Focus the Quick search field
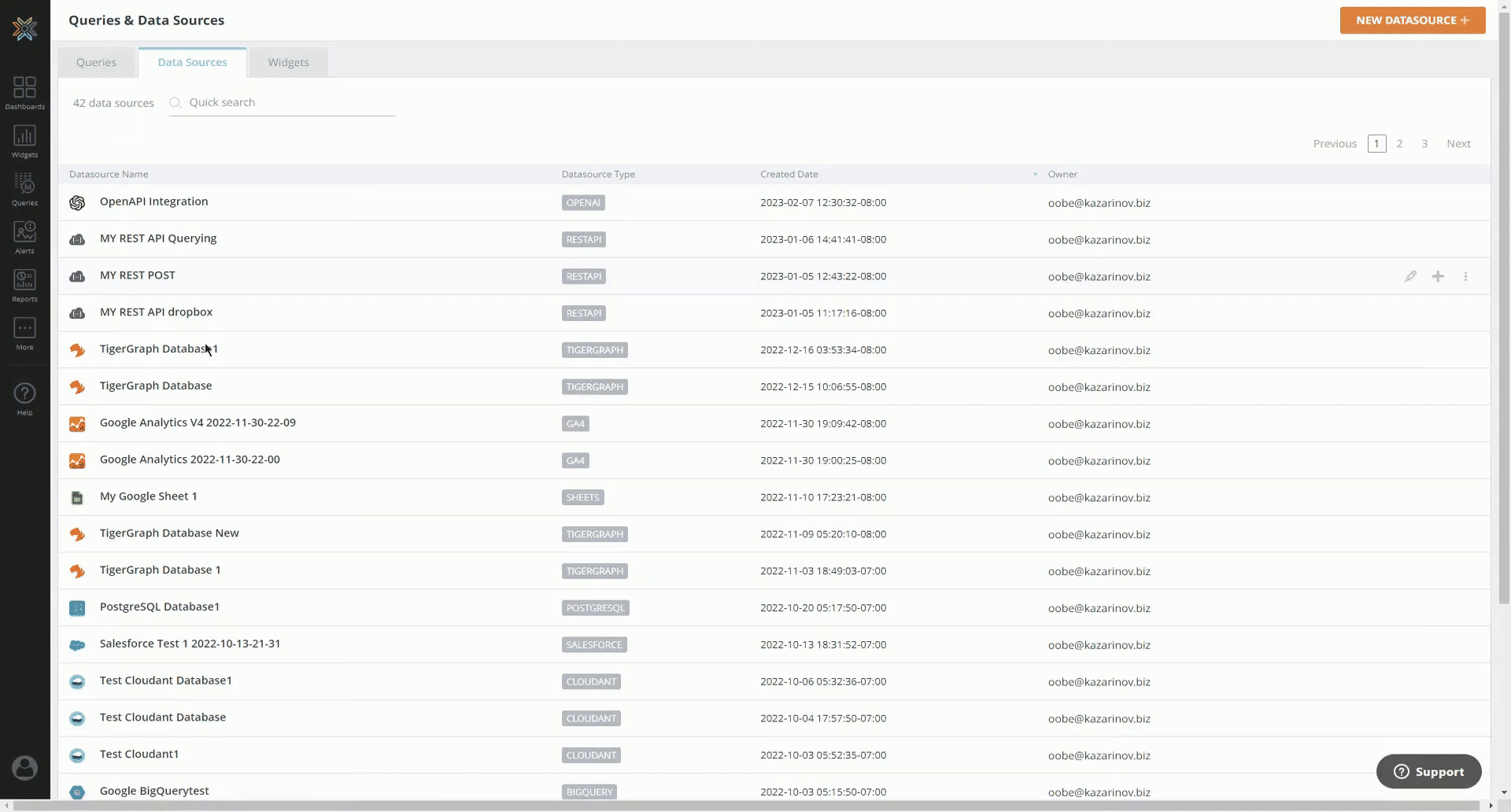Image resolution: width=1511 pixels, height=812 pixels. pyautogui.click(x=283, y=102)
